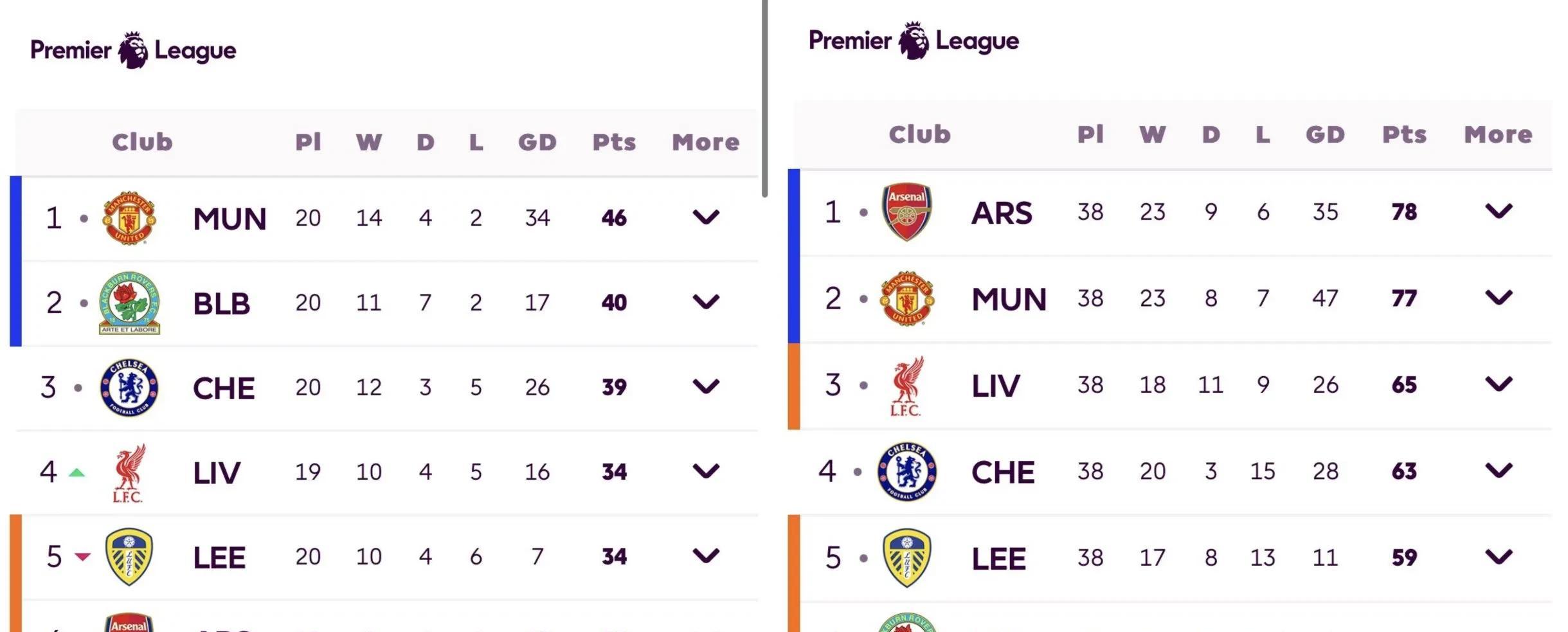Expand ARS row details in right table

(x=1498, y=212)
